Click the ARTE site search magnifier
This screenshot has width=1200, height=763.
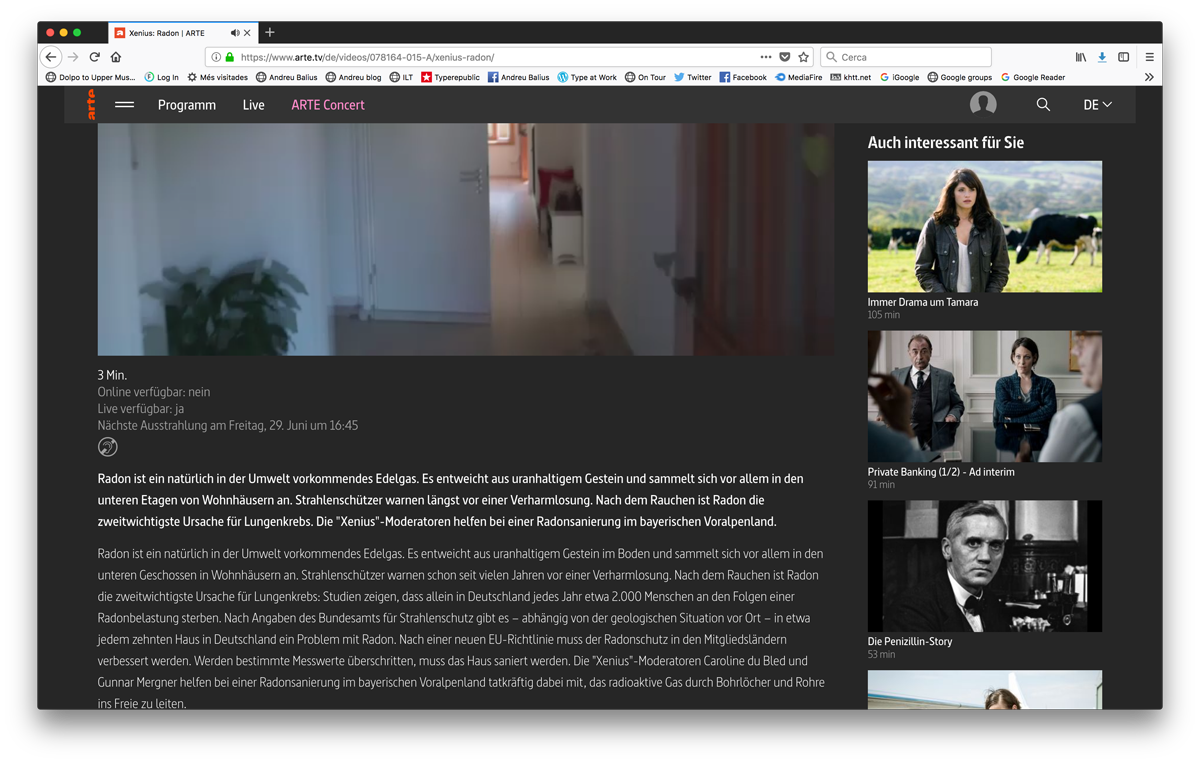(x=1043, y=104)
